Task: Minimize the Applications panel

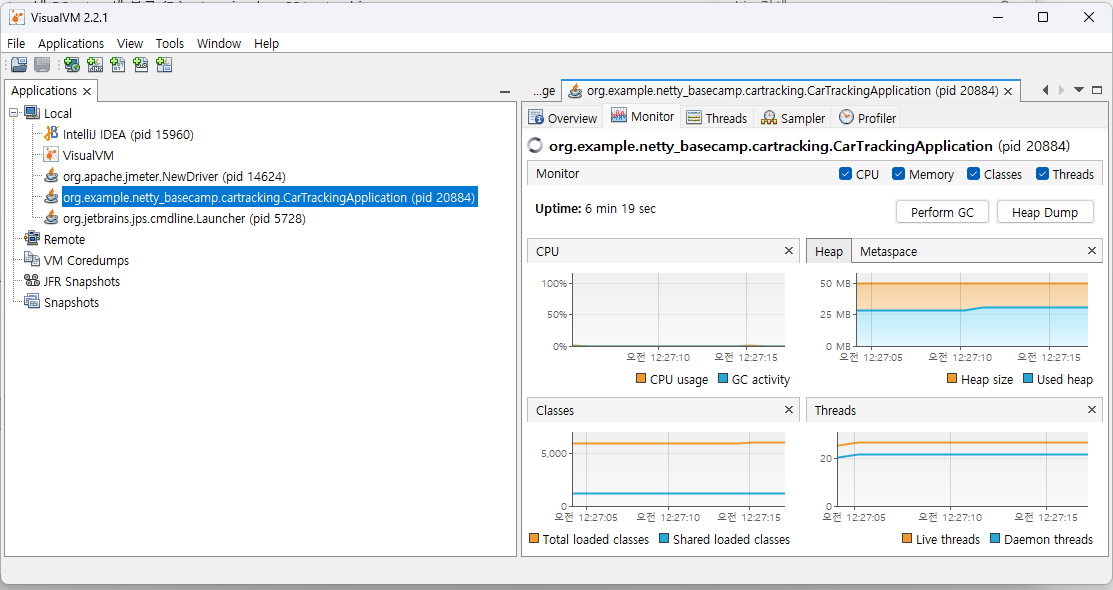Action: 505,92
